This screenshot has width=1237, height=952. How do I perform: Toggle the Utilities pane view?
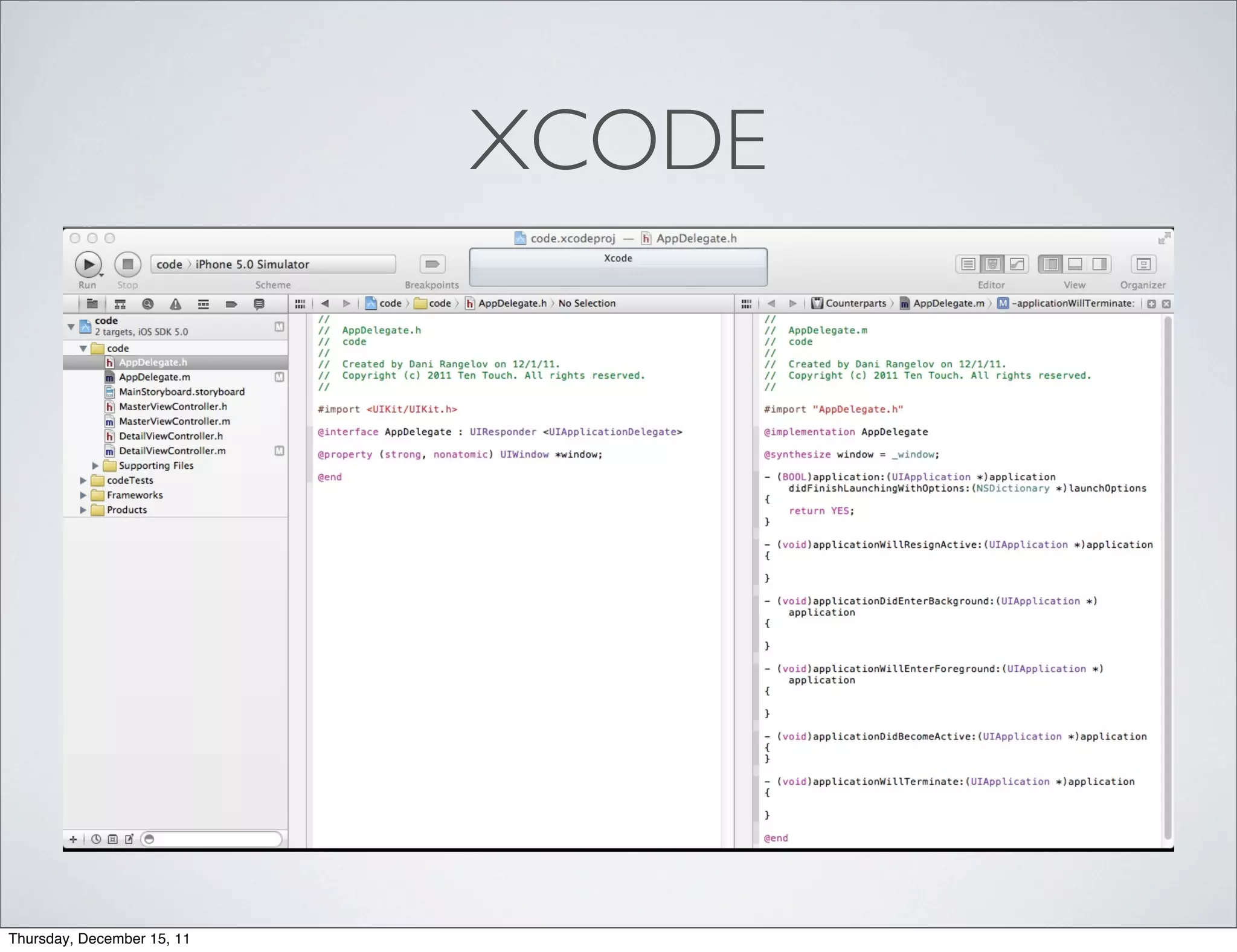[x=1099, y=264]
